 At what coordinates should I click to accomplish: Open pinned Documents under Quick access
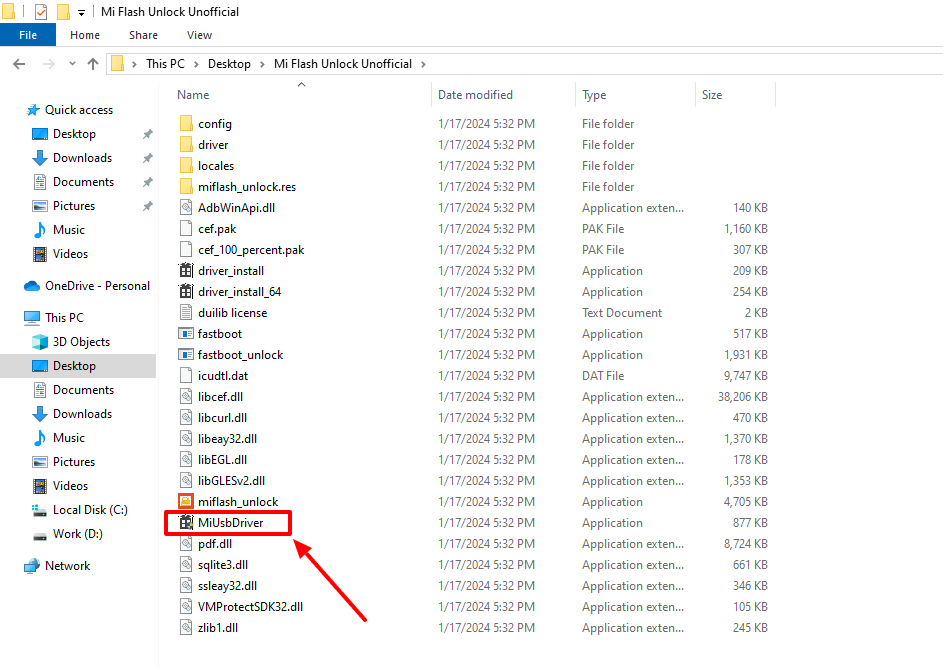tap(84, 182)
